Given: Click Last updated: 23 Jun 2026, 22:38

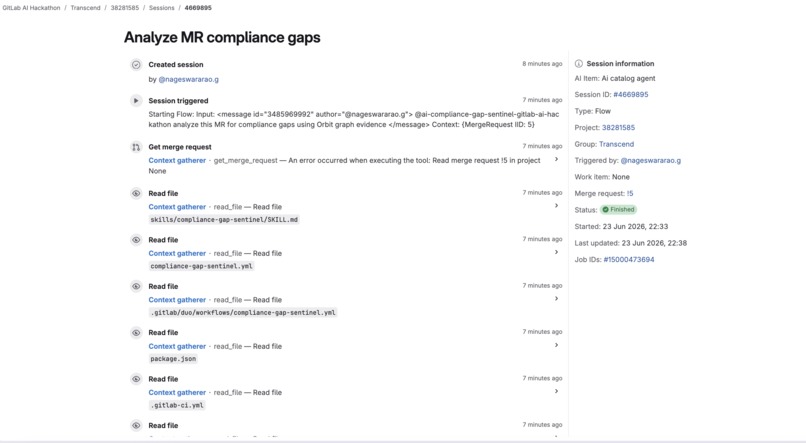Looking at the screenshot, I should pos(631,243).
